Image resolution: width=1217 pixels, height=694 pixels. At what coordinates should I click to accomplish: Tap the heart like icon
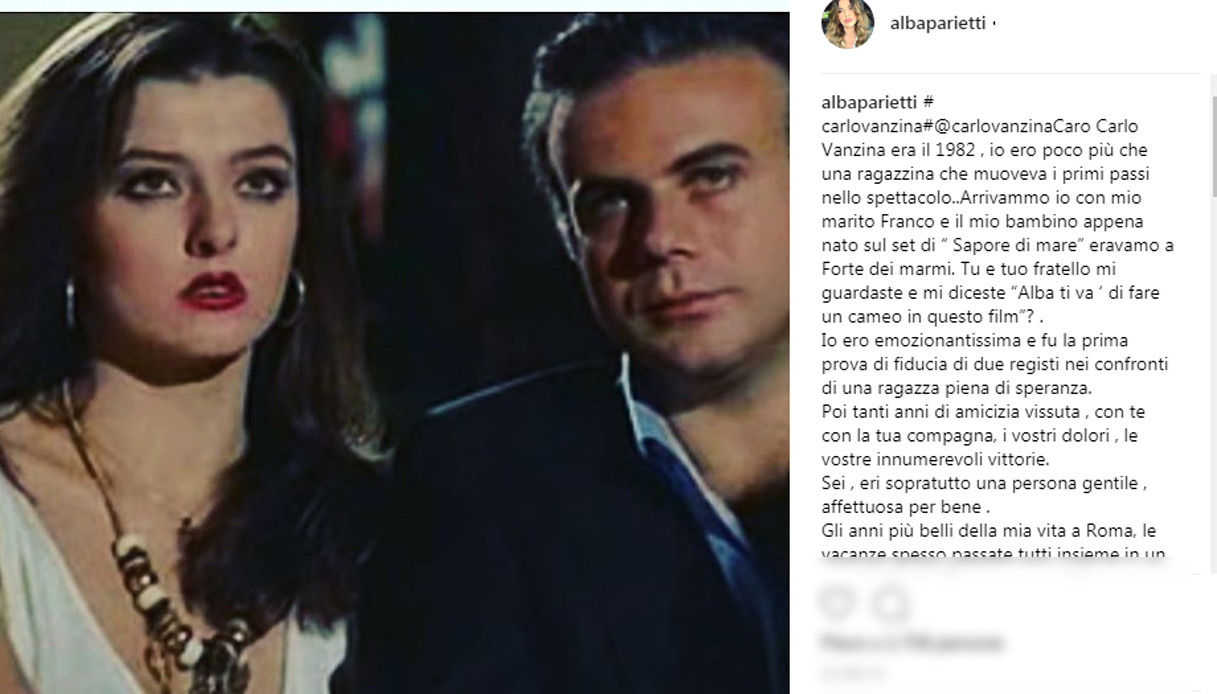836,603
